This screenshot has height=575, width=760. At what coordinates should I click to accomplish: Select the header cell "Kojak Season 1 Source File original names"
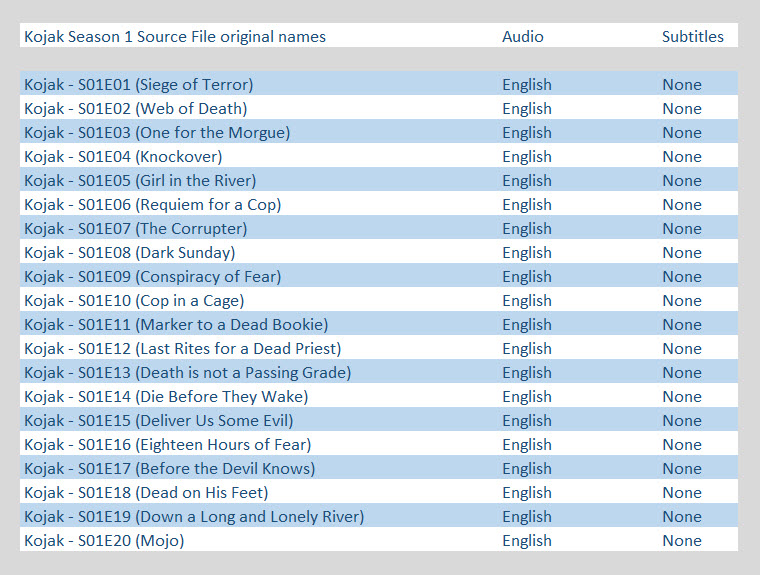[x=175, y=36]
